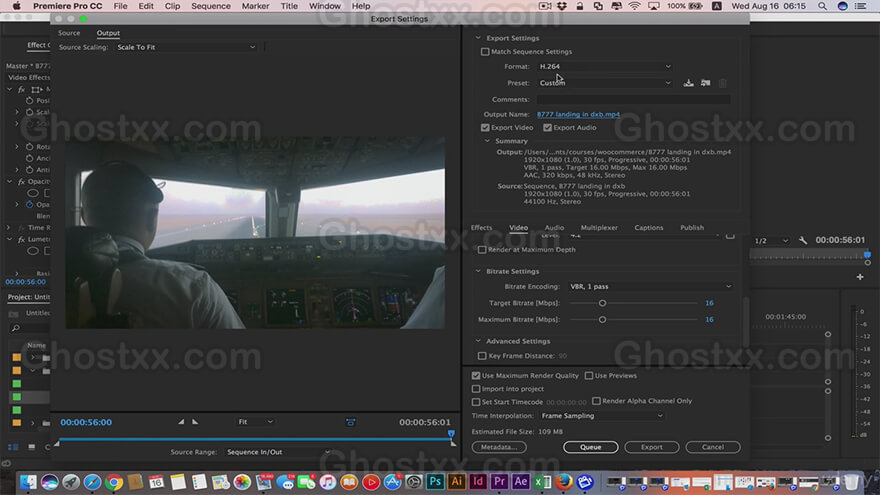Click the Delete Preset trash icon
Image resolution: width=880 pixels, height=495 pixels.
(x=723, y=83)
